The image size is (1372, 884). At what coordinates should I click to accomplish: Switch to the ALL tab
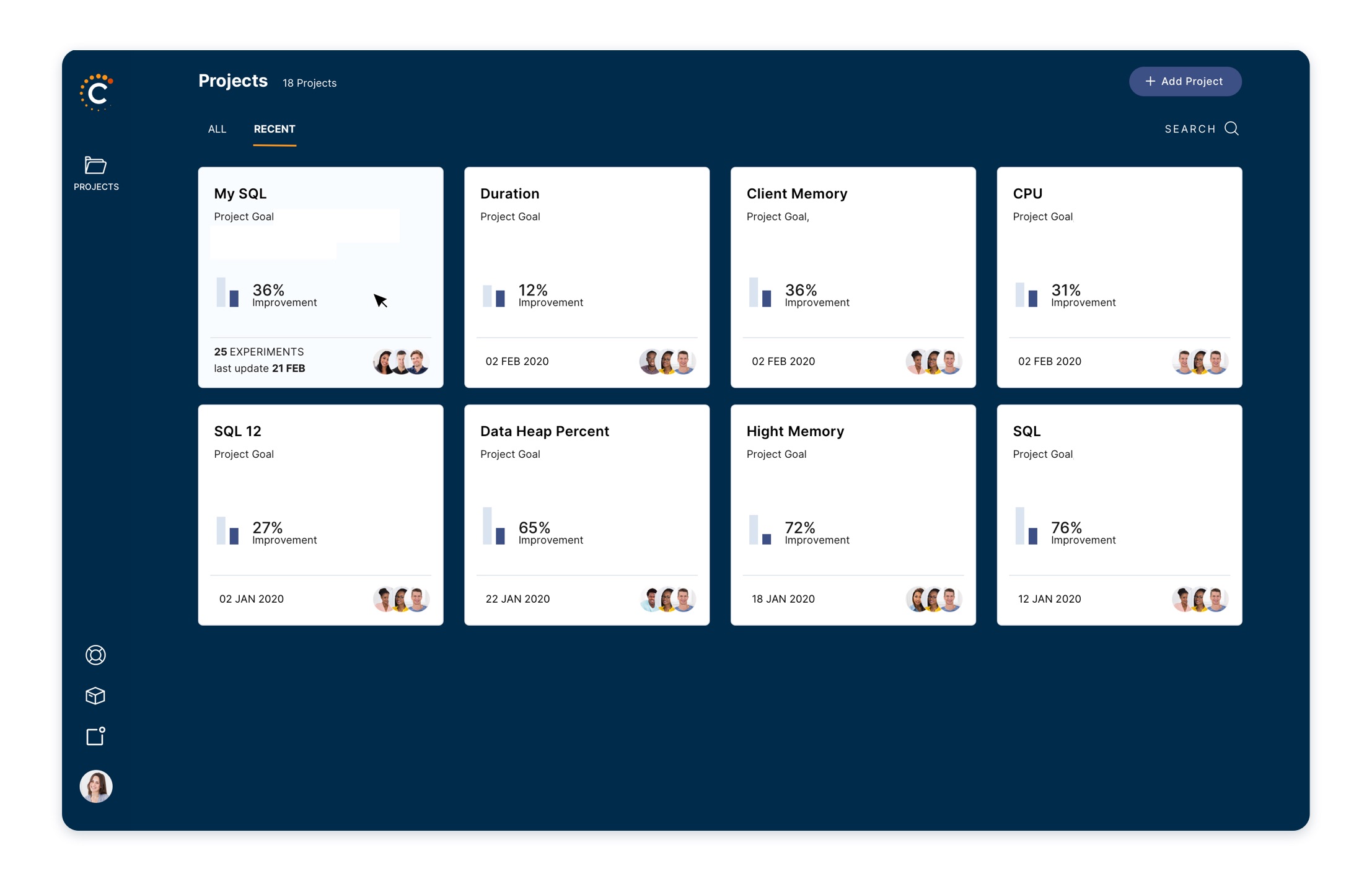click(x=217, y=129)
